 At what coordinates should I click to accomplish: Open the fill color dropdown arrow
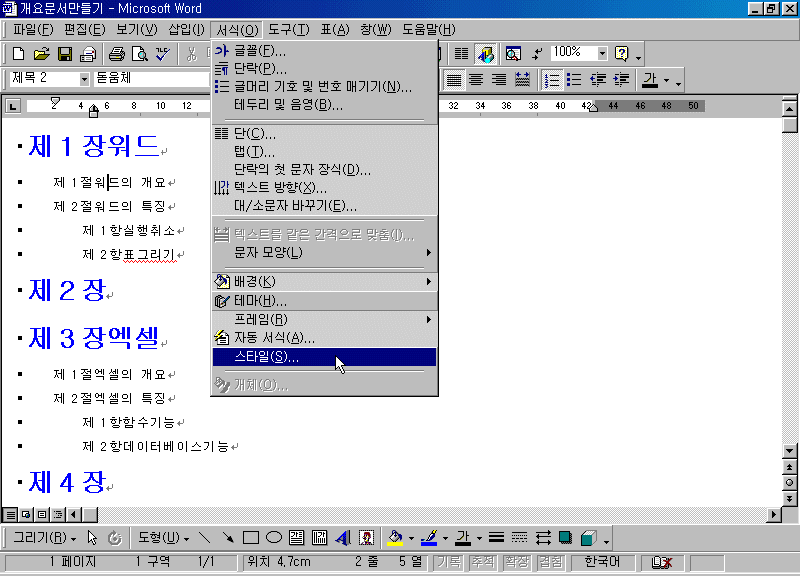click(411, 538)
